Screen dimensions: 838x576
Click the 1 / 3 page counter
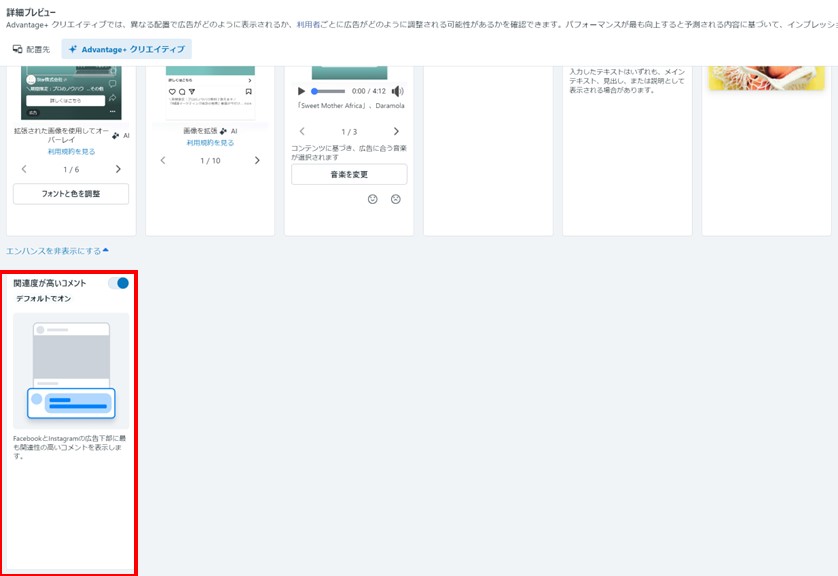click(x=349, y=131)
